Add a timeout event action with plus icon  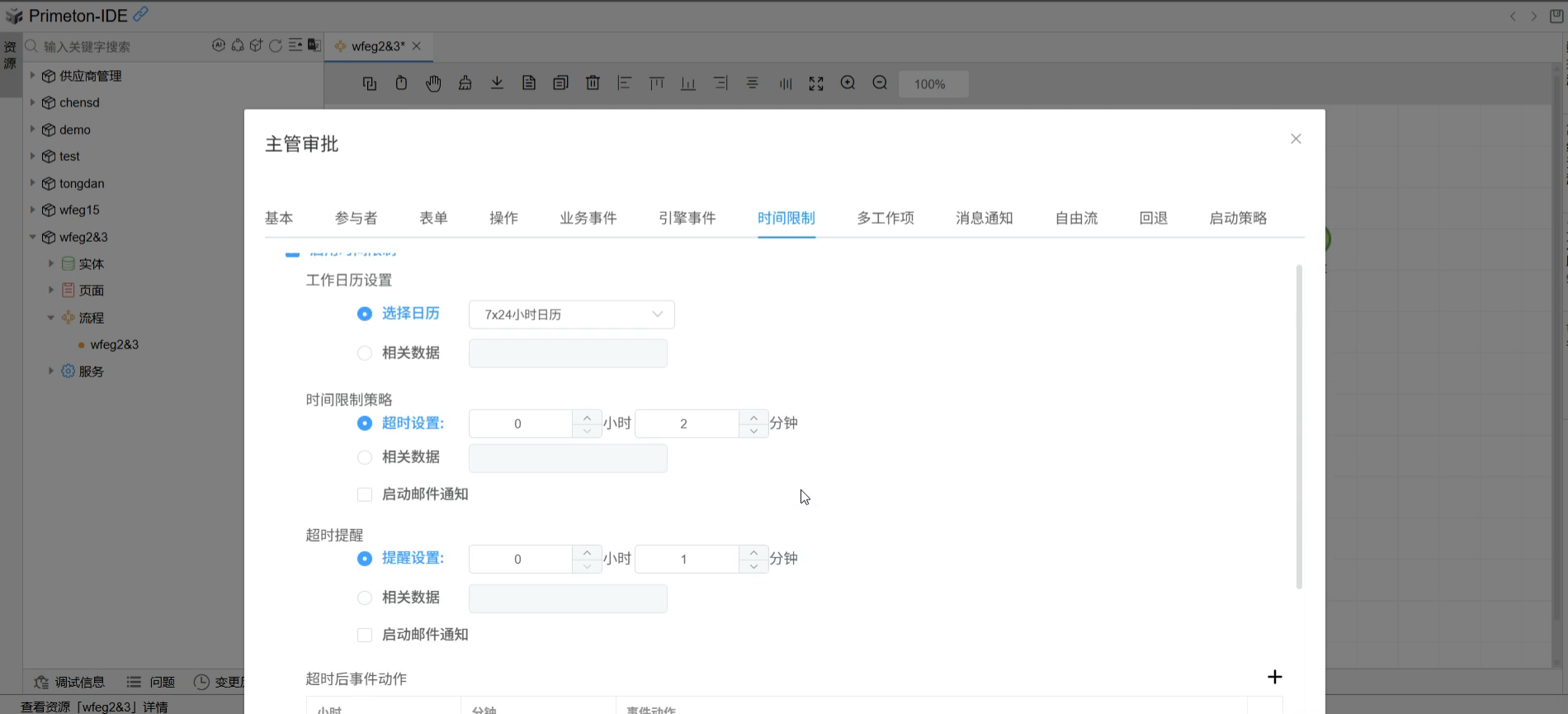tap(1274, 677)
